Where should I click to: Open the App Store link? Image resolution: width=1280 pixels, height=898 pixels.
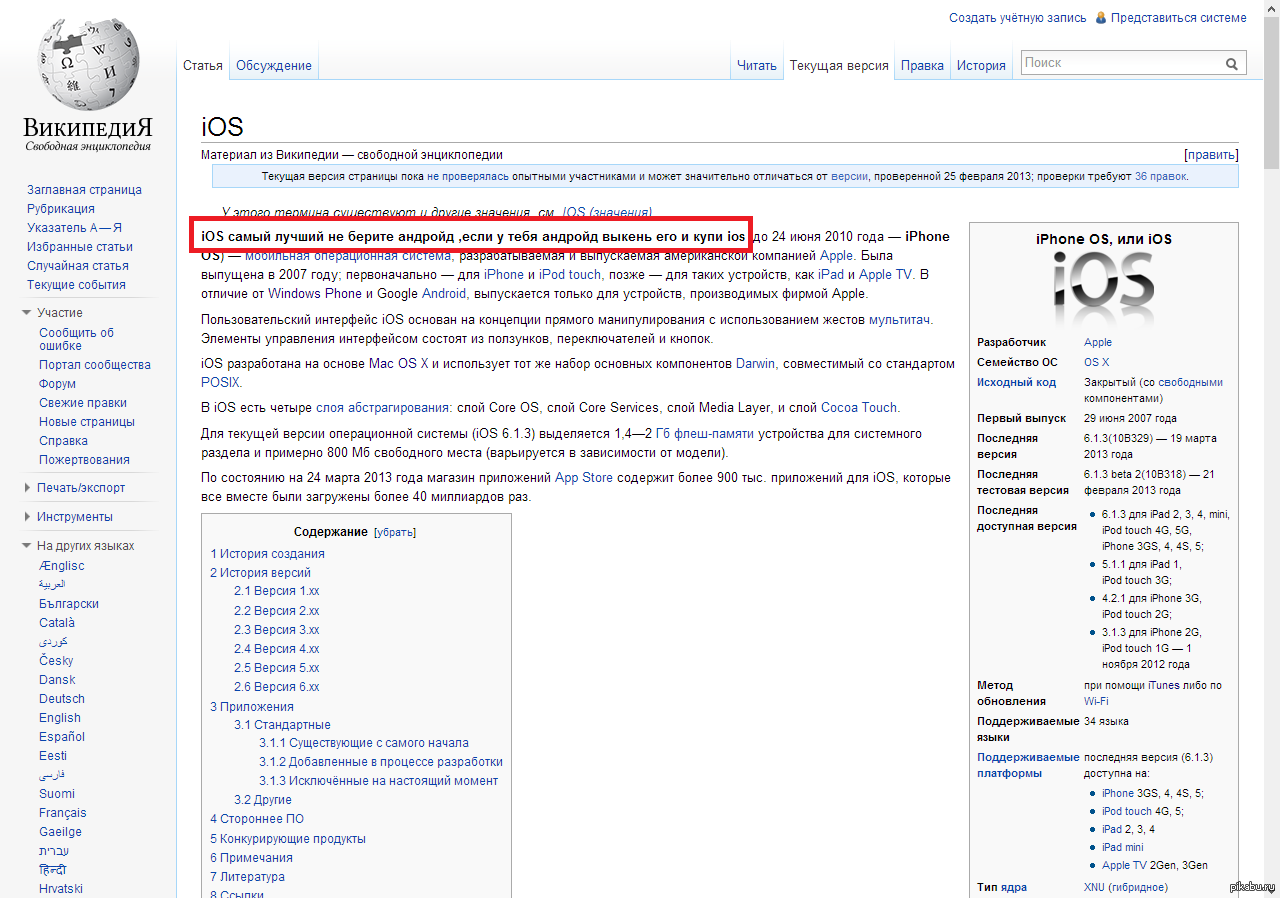(584, 478)
